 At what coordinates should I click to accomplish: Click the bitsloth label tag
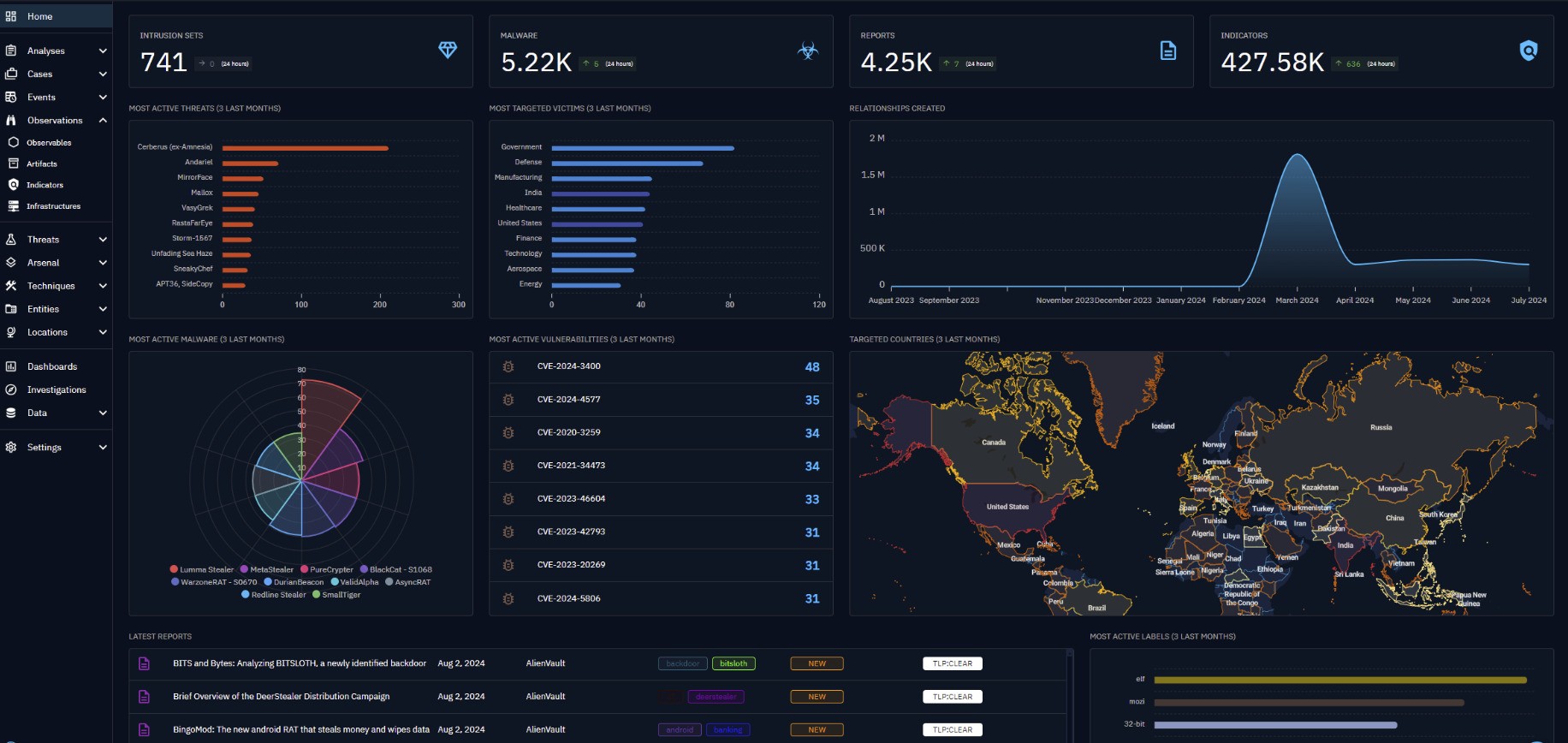click(734, 663)
